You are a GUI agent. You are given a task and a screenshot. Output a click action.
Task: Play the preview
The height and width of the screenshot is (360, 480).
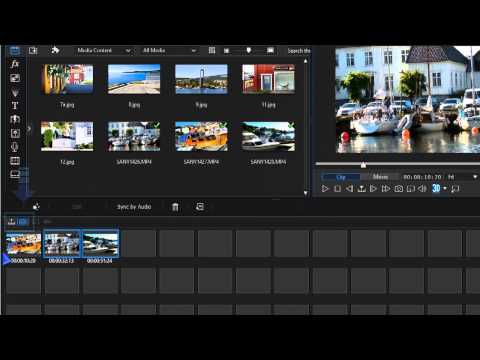tap(325, 189)
